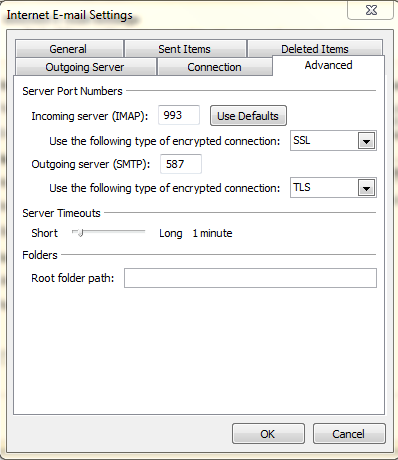Click the outgoing server SMTP port field
398x460 pixels.
point(181,164)
